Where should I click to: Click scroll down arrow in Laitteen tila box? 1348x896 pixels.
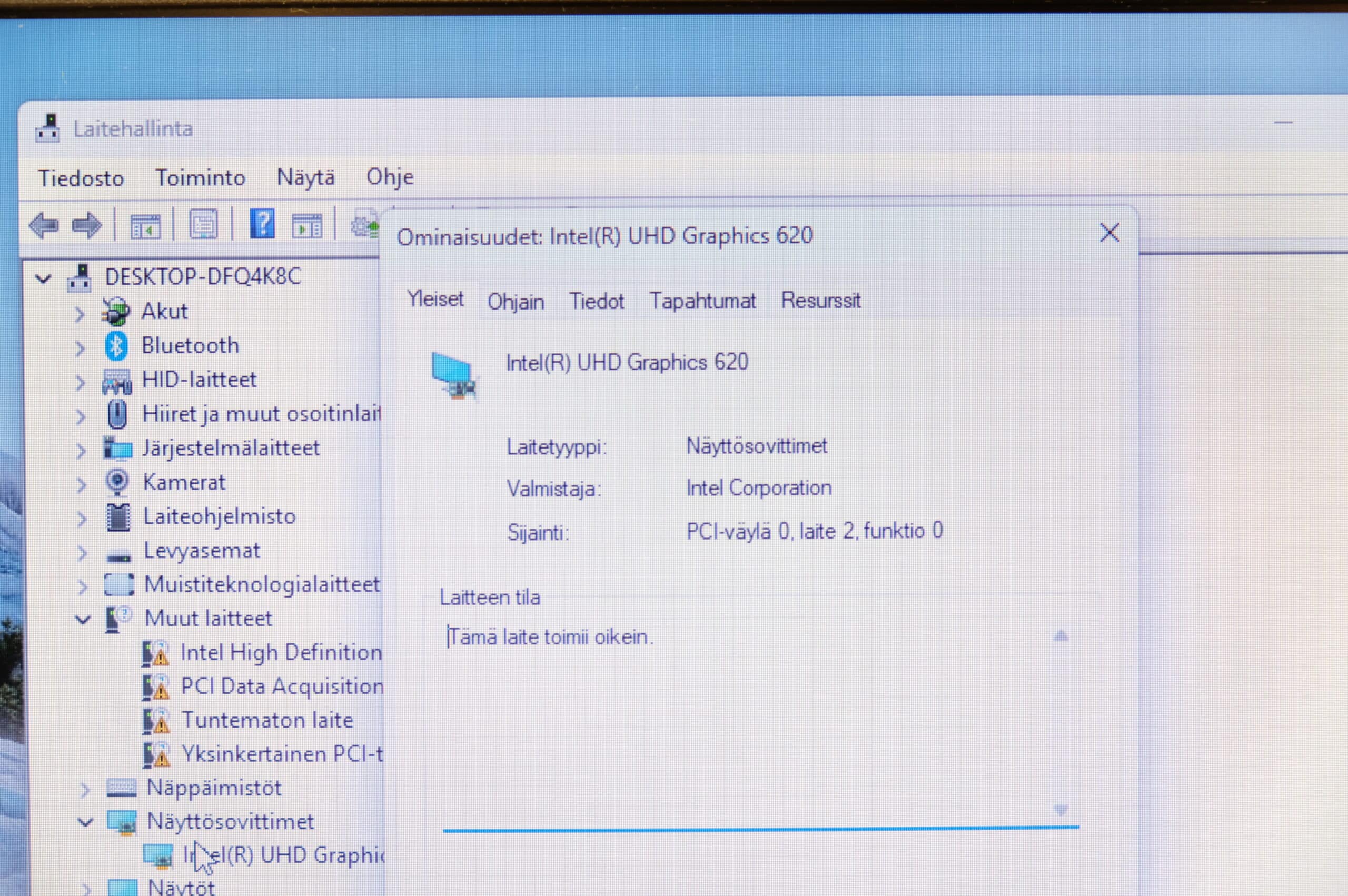(1060, 809)
